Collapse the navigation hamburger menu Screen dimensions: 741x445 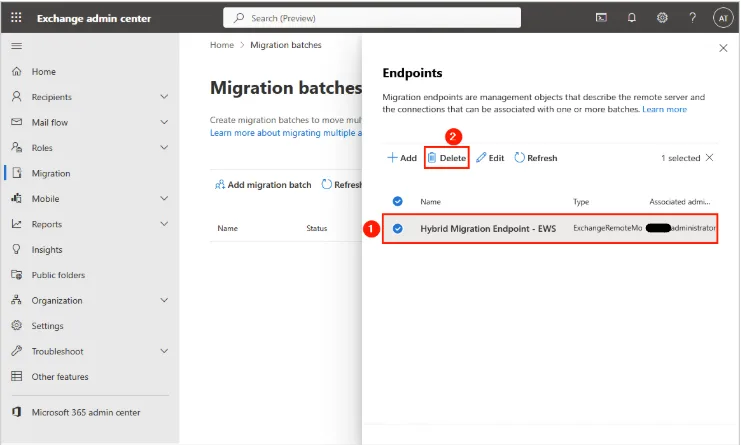tap(16, 46)
